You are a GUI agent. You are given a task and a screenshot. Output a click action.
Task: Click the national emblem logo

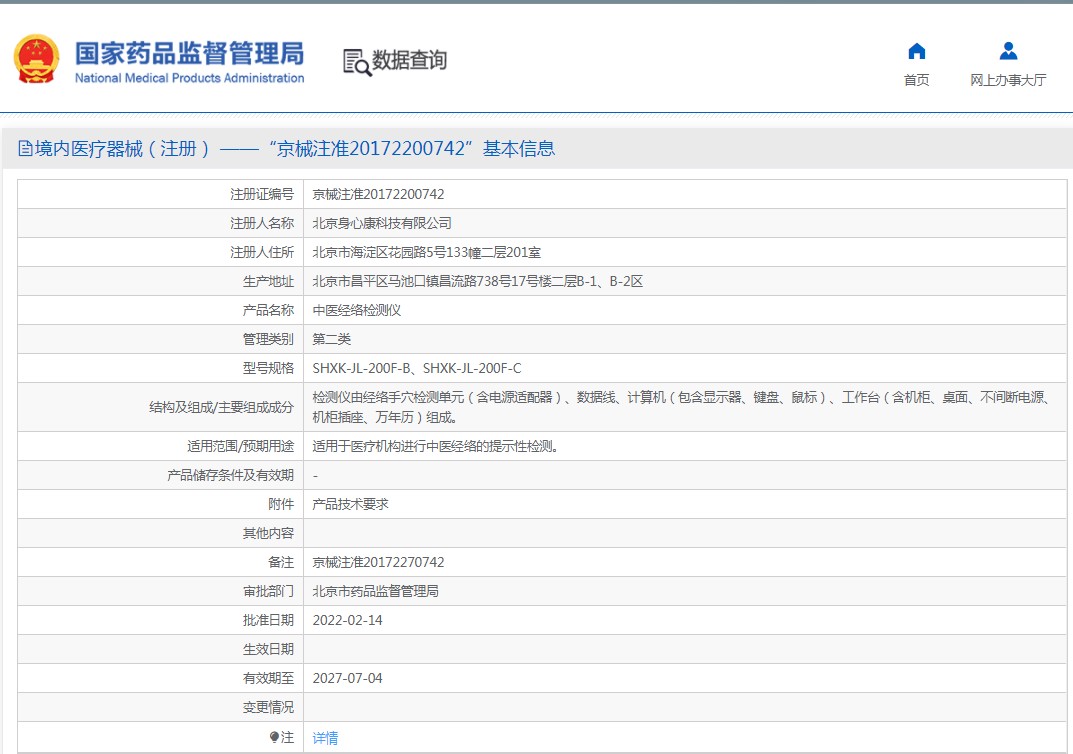(36, 59)
